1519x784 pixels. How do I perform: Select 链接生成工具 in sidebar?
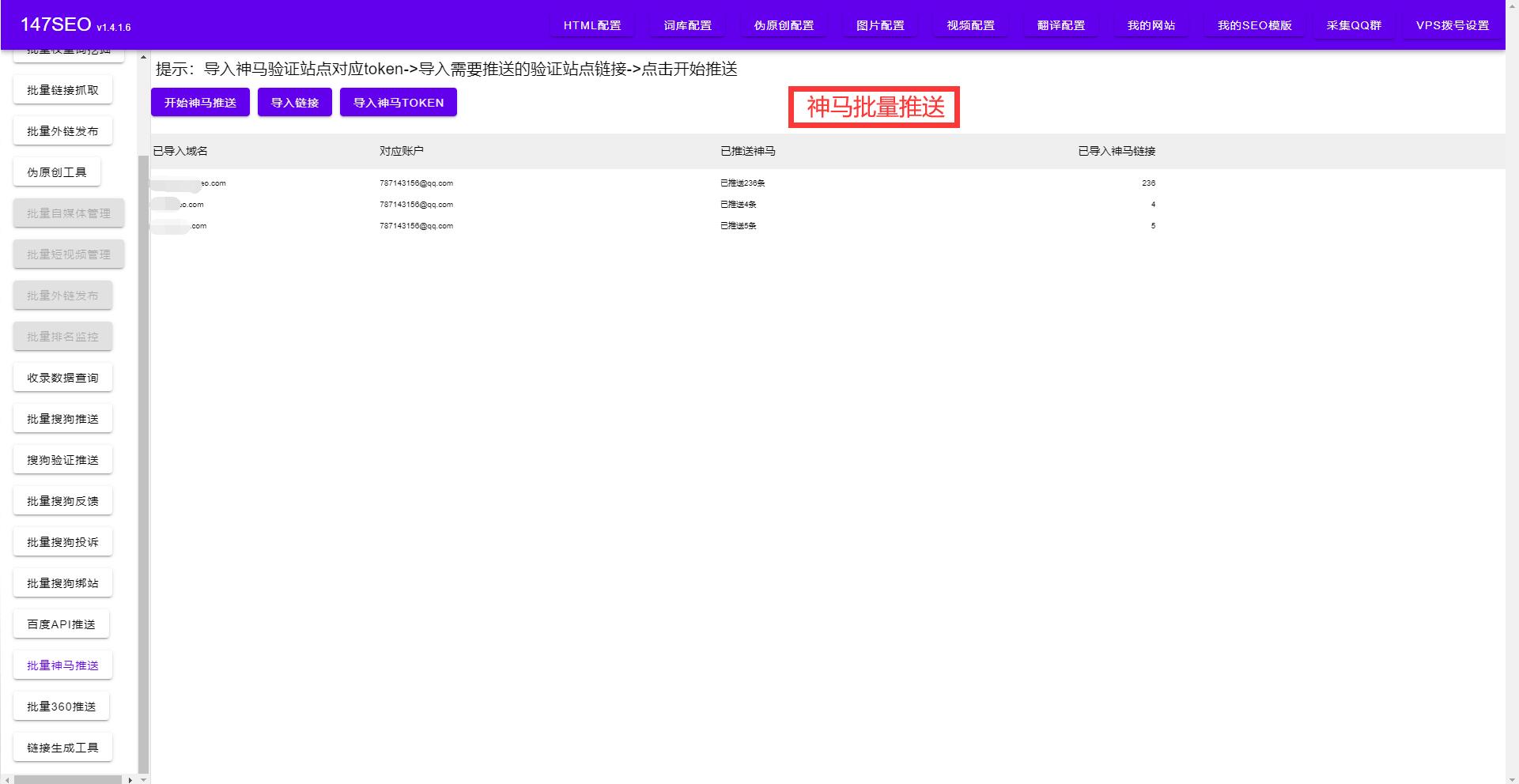click(x=62, y=746)
